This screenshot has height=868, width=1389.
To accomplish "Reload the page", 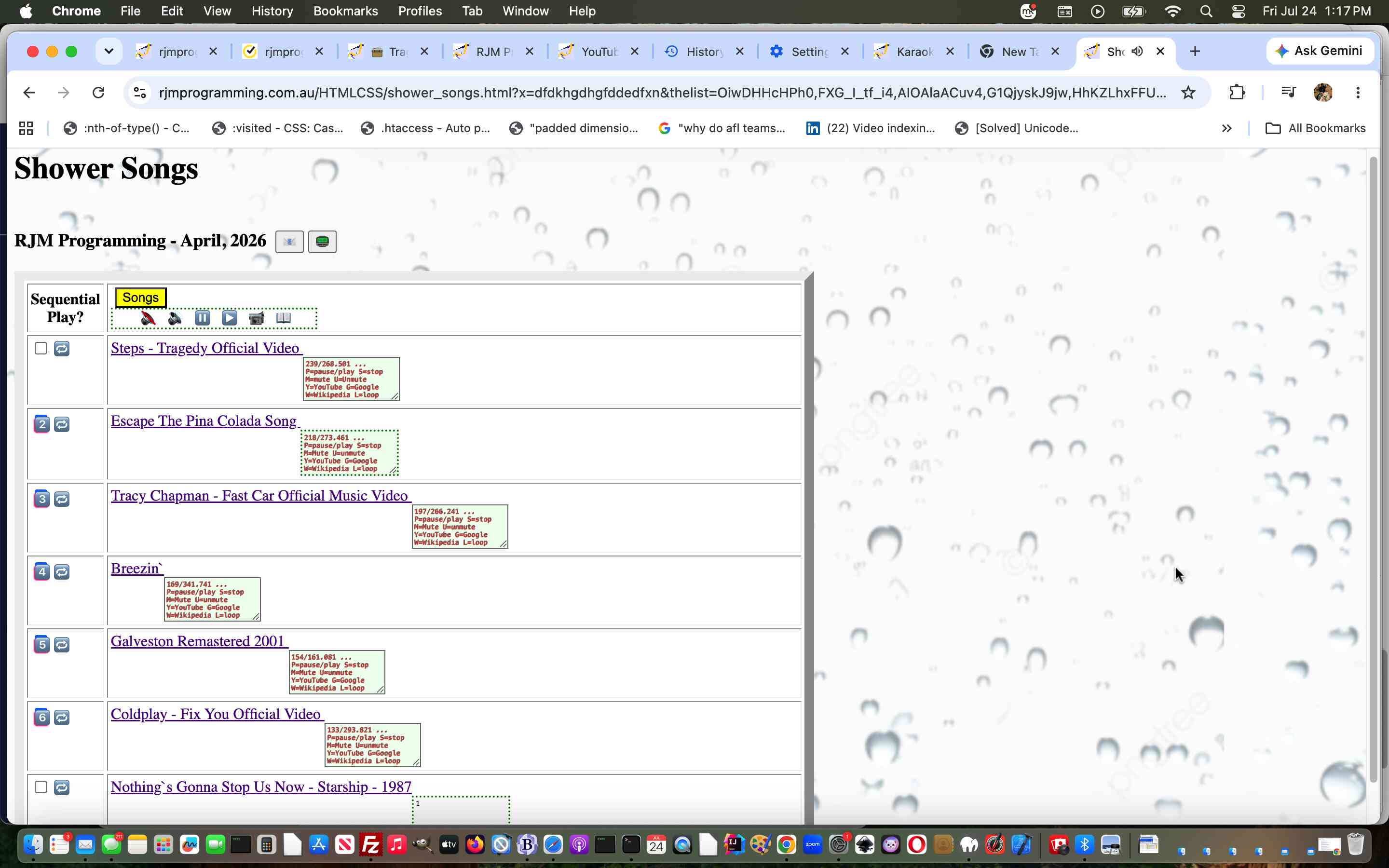I will point(98,93).
